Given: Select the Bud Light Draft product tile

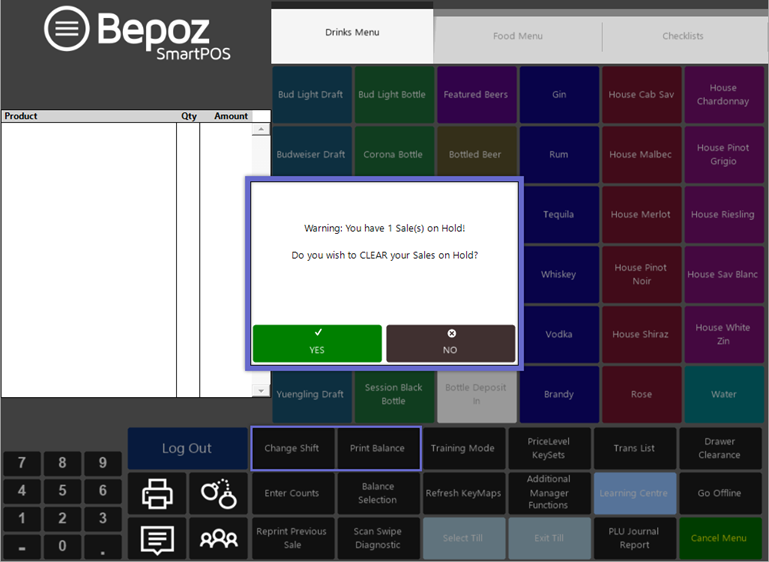Looking at the screenshot, I should tap(311, 95).
